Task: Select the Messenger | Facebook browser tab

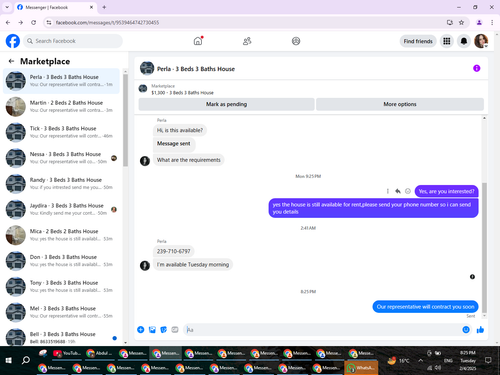Action: coord(56,7)
